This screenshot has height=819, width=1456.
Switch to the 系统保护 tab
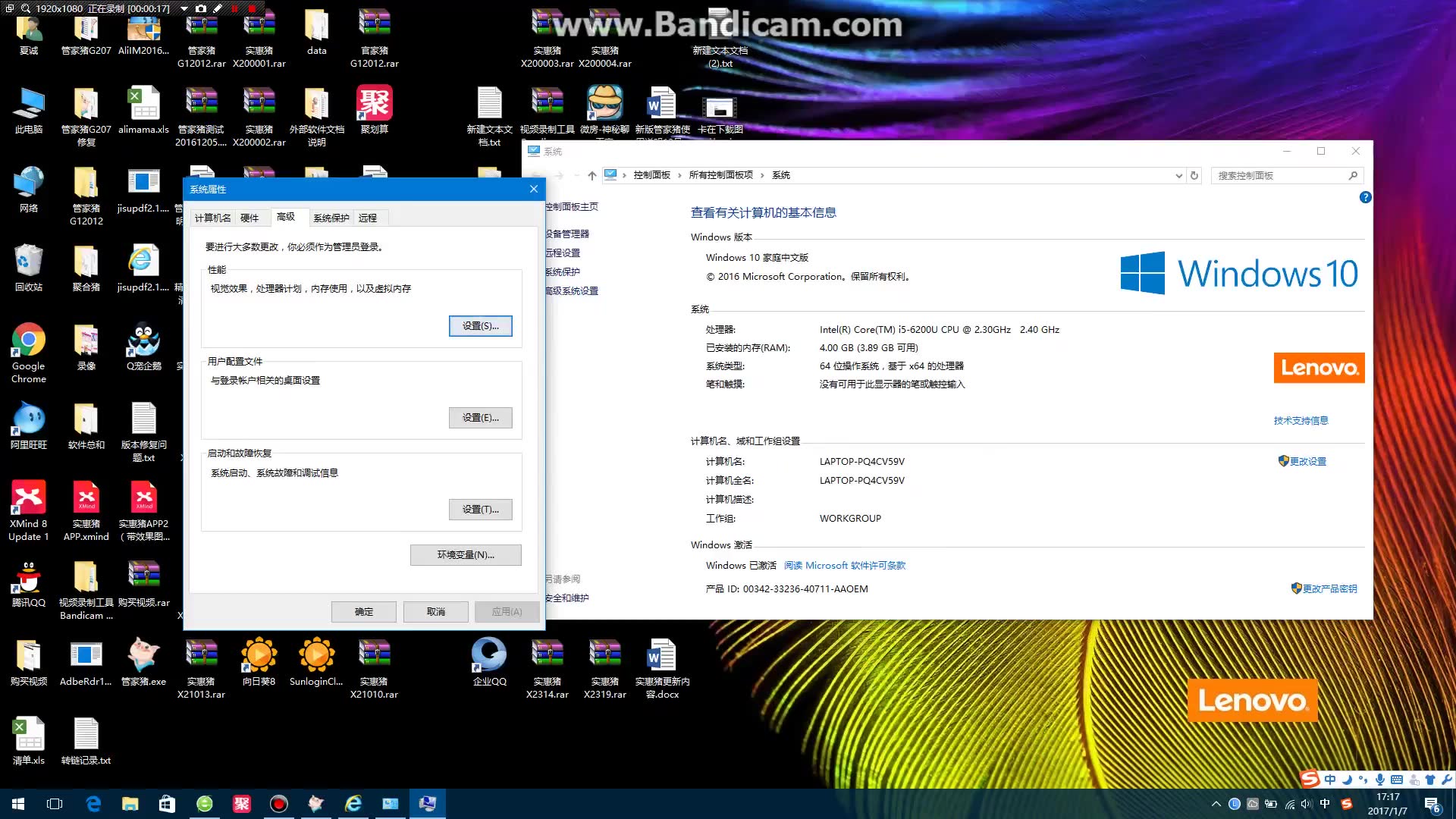point(331,218)
